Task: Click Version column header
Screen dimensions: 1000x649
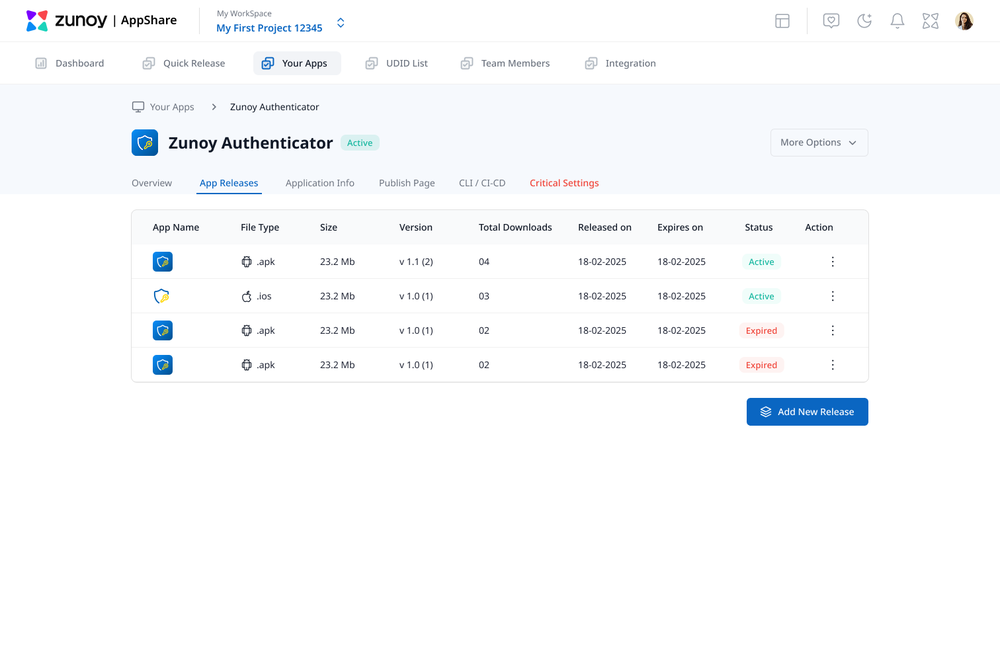Action: 415,227
